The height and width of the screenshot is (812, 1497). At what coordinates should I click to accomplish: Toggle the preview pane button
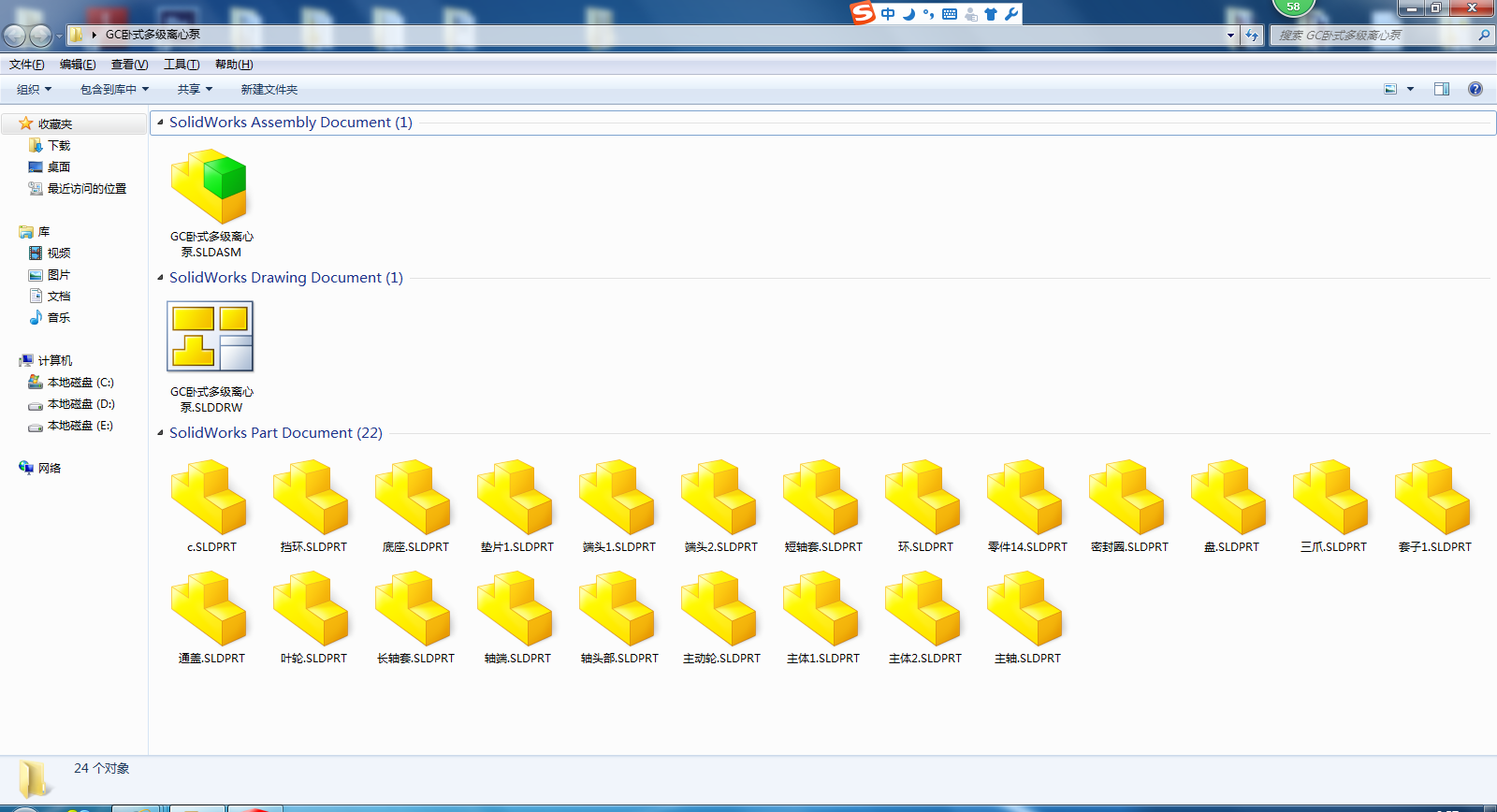click(1442, 89)
